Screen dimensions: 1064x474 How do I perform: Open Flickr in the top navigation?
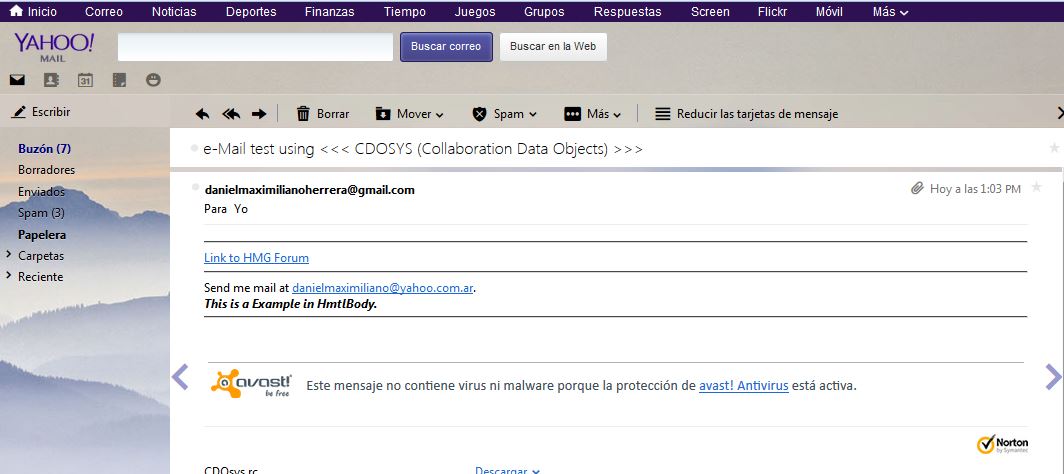point(772,12)
